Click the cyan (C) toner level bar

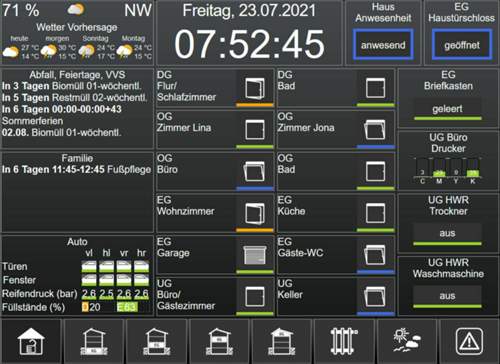tap(422, 167)
